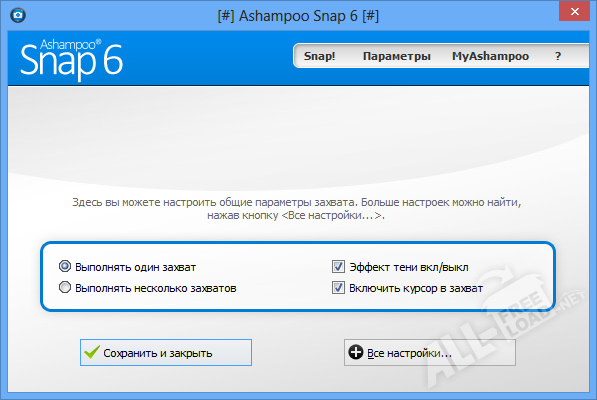Open the Snap! menu
The height and width of the screenshot is (400, 597).
coord(319,56)
